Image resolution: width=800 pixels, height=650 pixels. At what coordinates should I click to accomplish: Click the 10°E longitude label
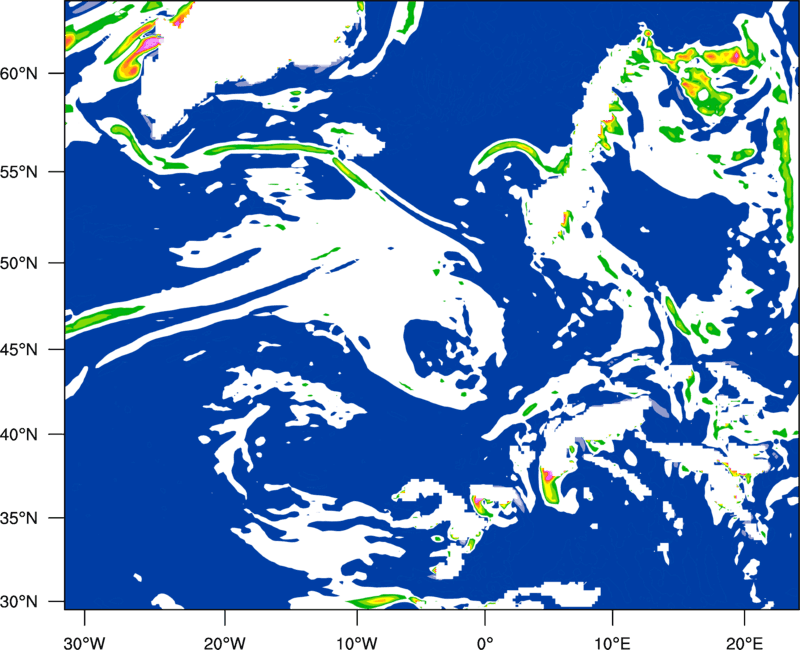[x=612, y=643]
